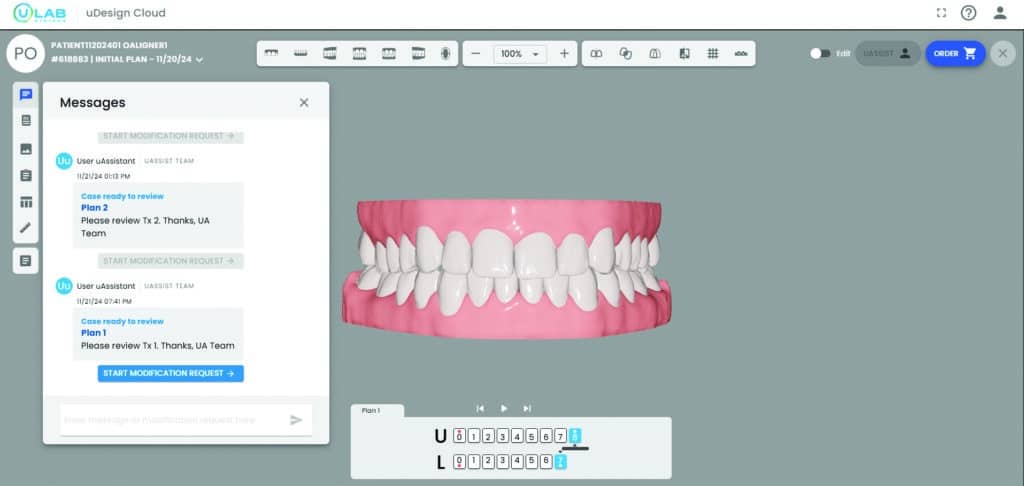Screen dimensions: 1024x486
Task: Click the help question mark icon
Action: [x=968, y=13]
